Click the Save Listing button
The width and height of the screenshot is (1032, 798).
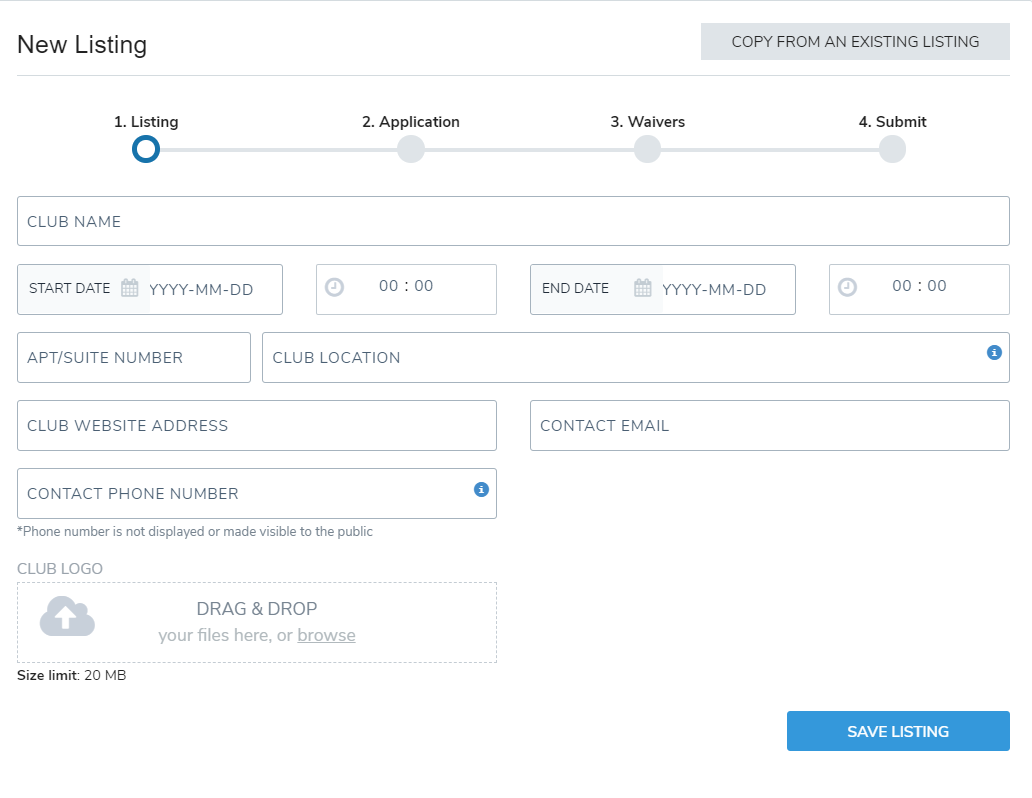pyautogui.click(x=898, y=731)
